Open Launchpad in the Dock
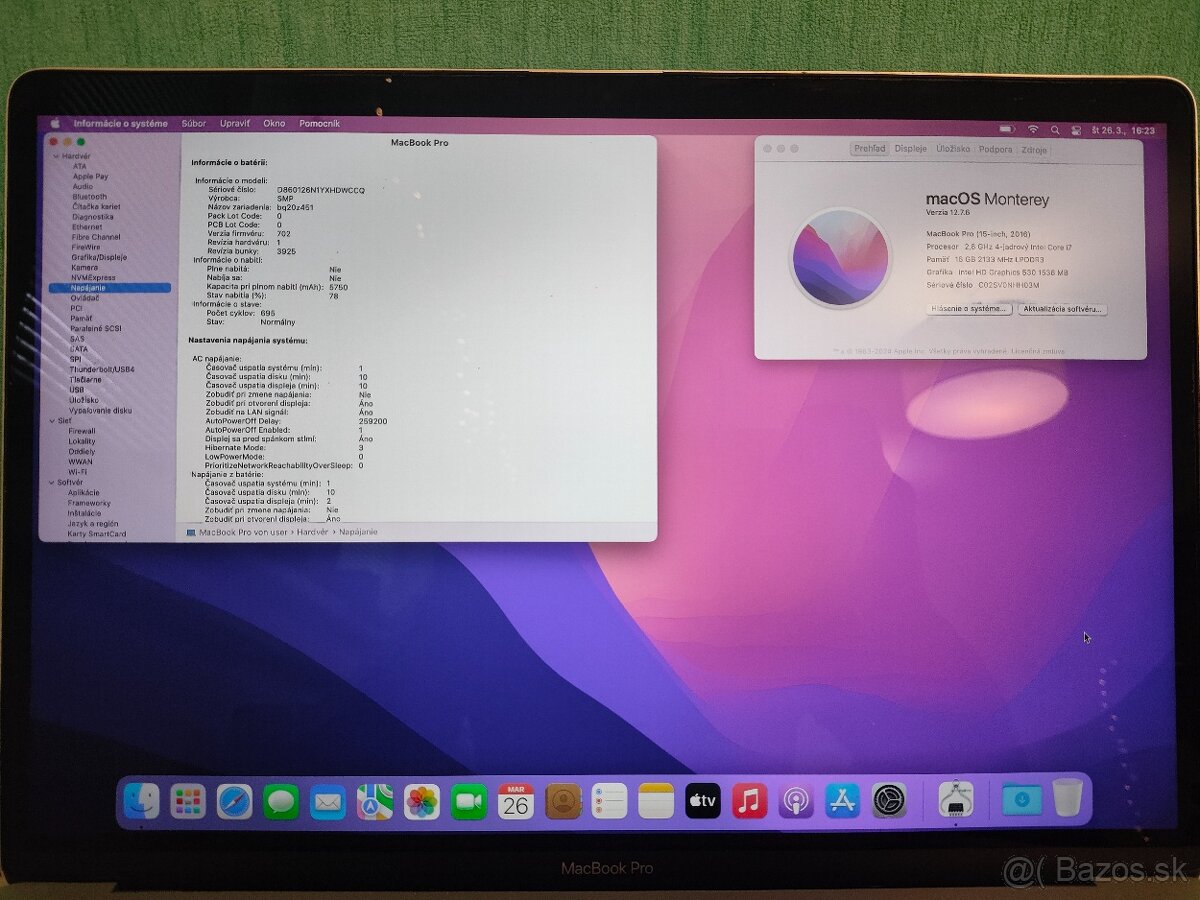The height and width of the screenshot is (900, 1200). point(187,801)
